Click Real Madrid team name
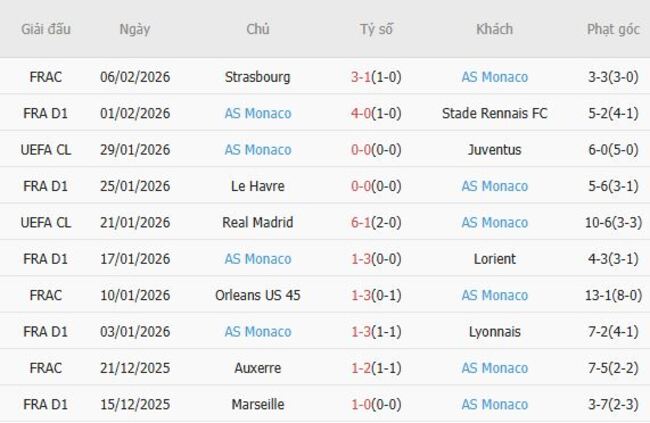Screen dimensions: 650x423 tap(258, 222)
